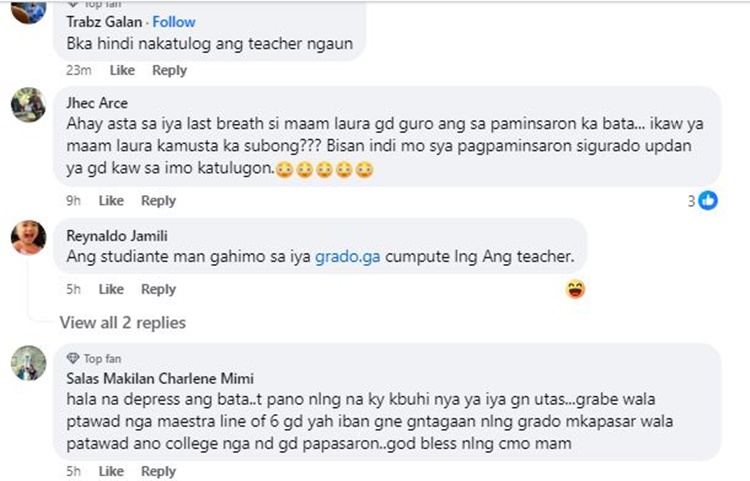Click the laughing emoji reaction on Reynaldo's comment
Image resolution: width=750 pixels, height=481 pixels.
pos(575,289)
